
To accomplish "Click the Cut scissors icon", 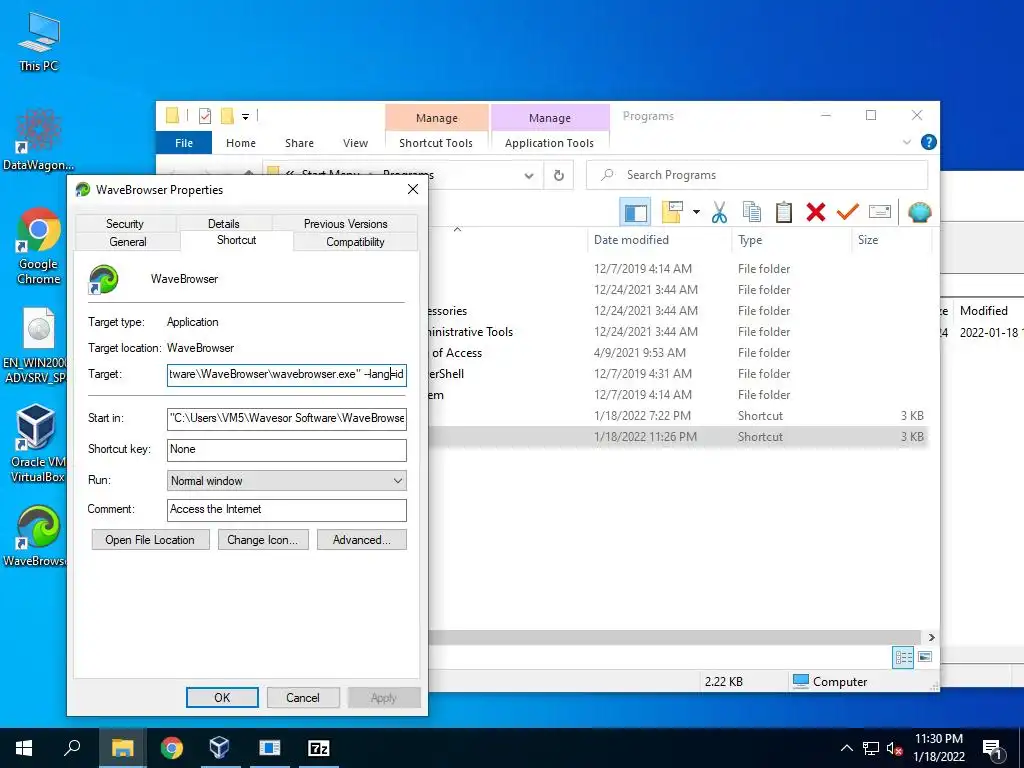I will point(719,212).
